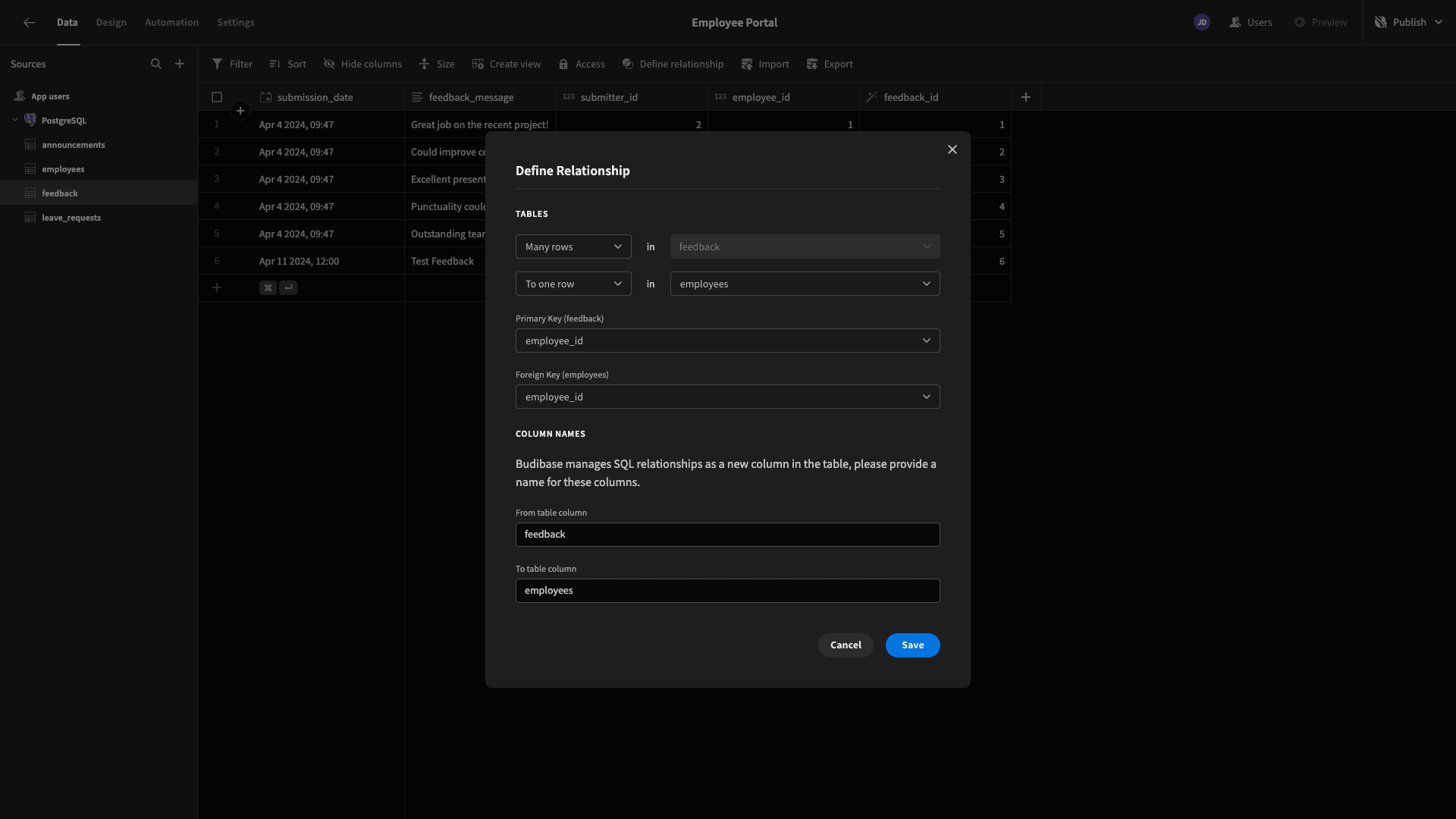Screen dimensions: 1456x819
Task: Select the feedback table in sidebar
Action: point(99,193)
